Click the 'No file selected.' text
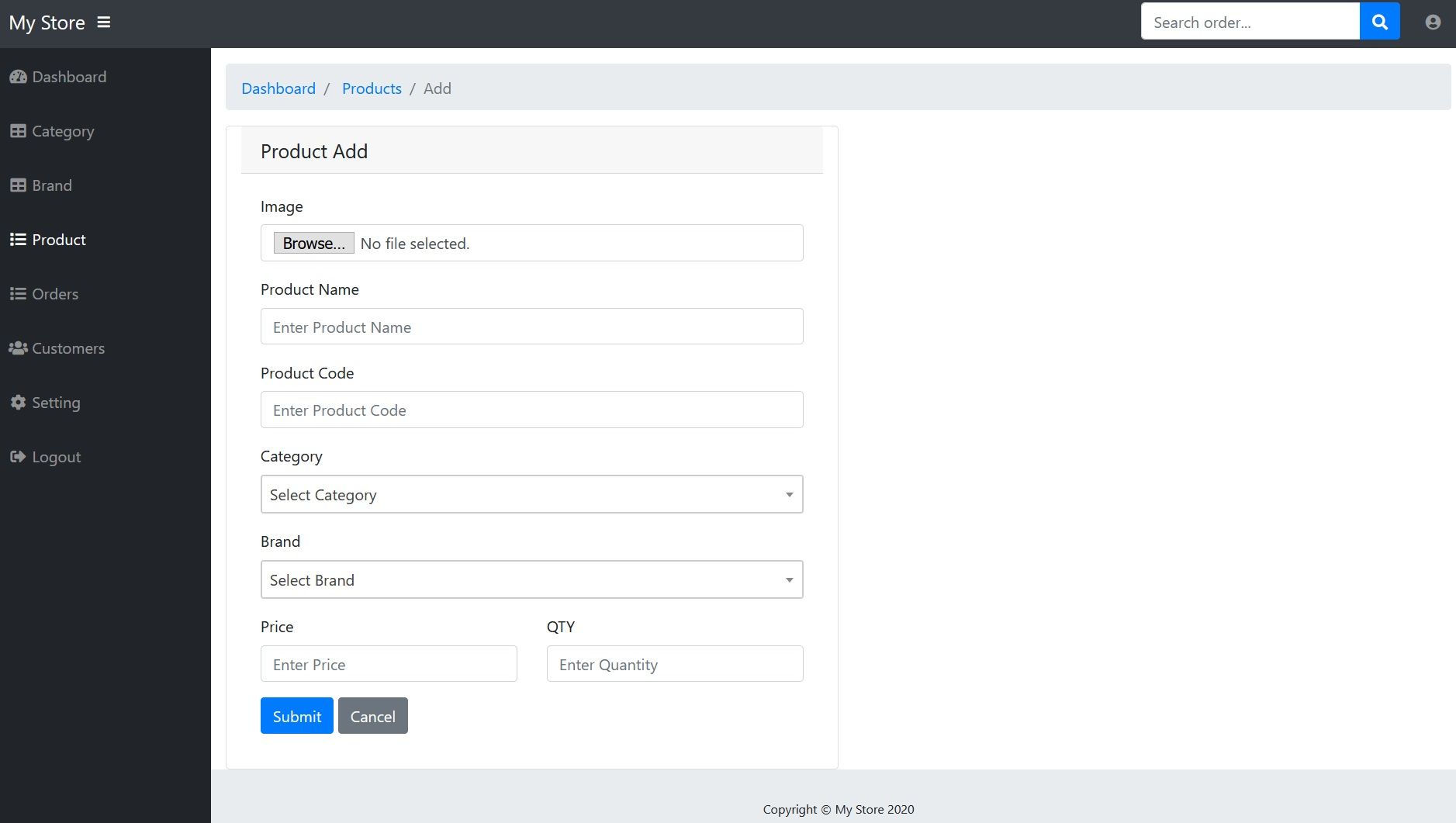The height and width of the screenshot is (823, 1456). click(x=415, y=244)
